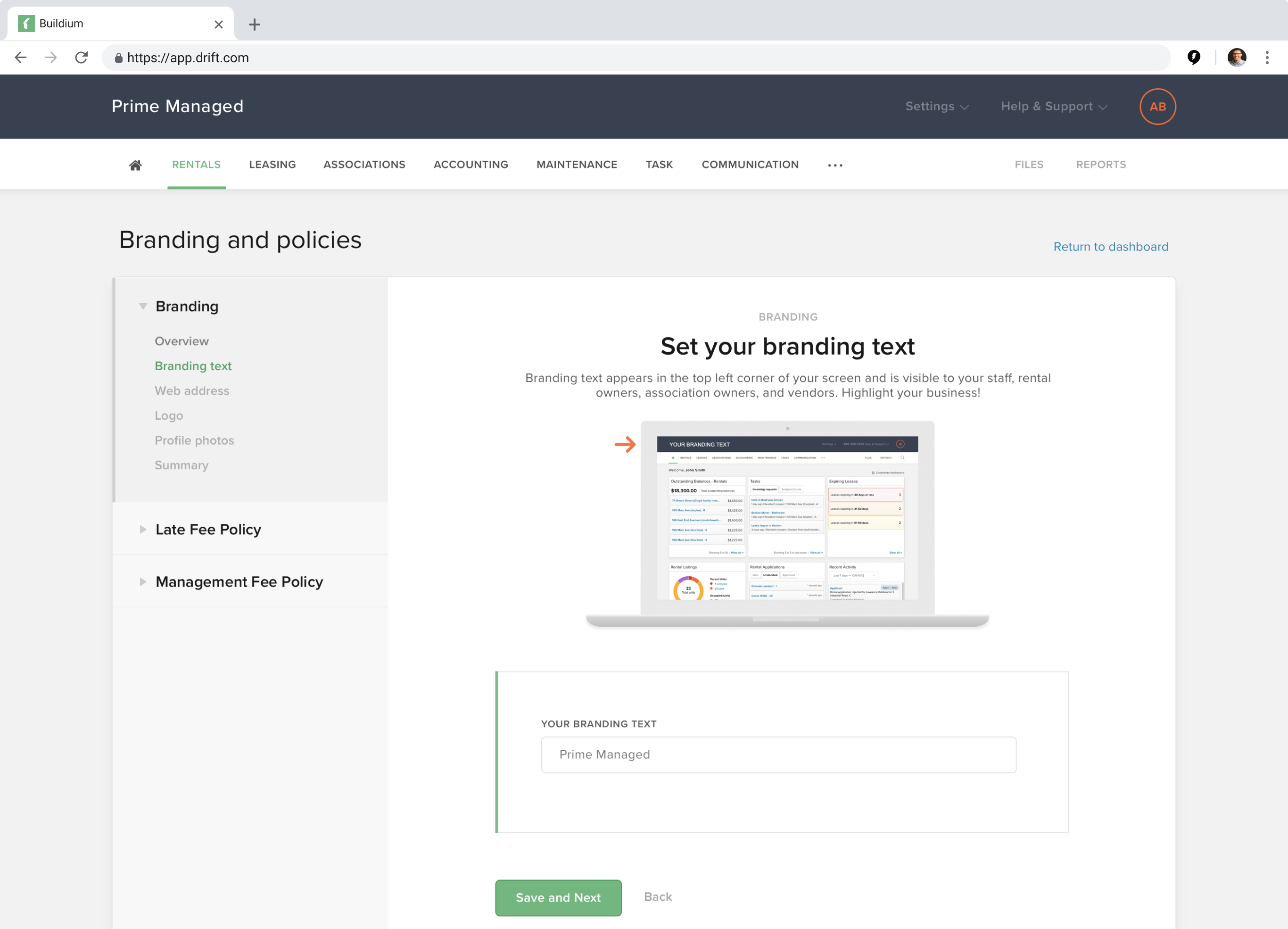
Task: Open the Help & Support dropdown
Action: 1054,107
